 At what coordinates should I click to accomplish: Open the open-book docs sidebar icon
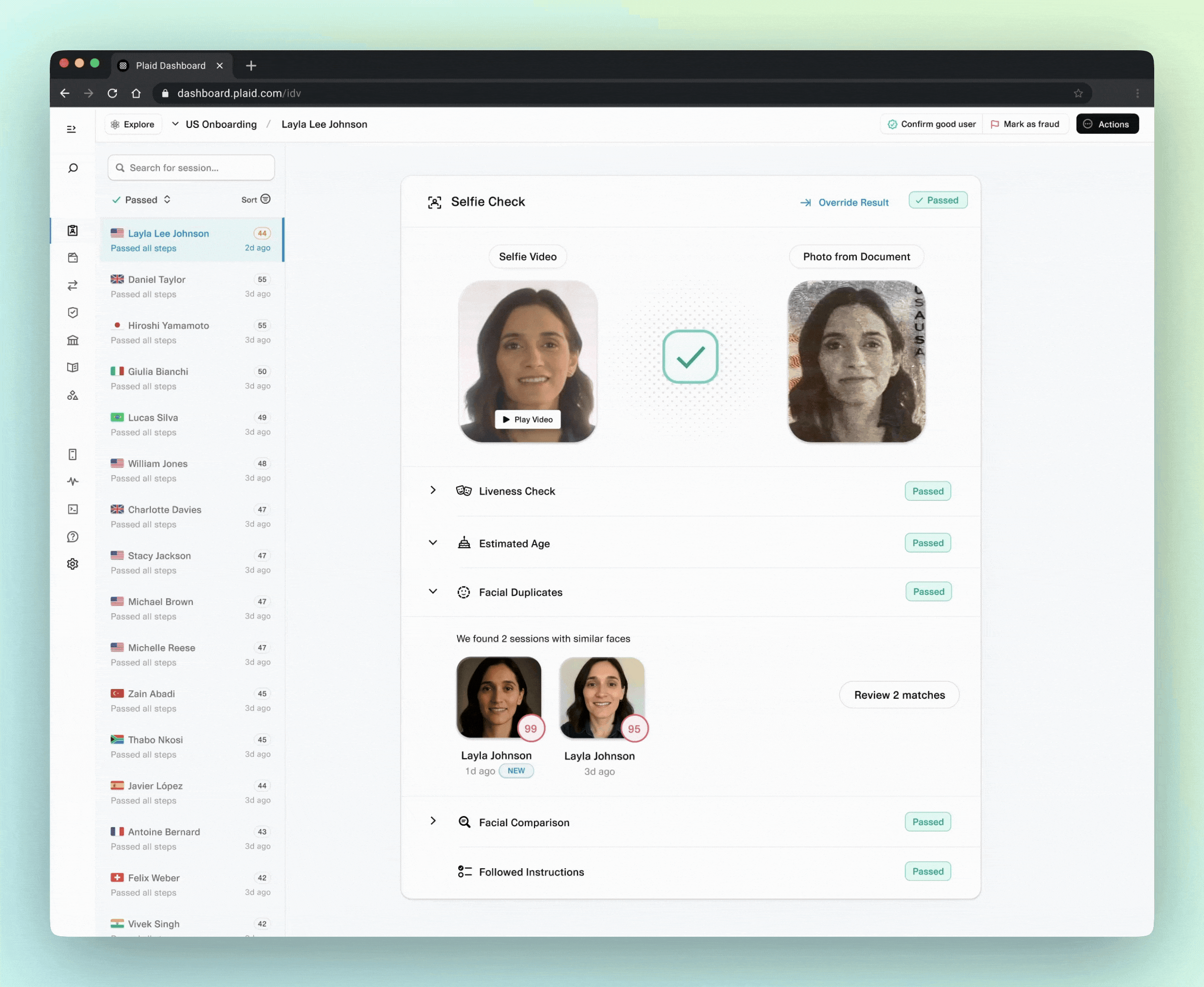click(73, 367)
